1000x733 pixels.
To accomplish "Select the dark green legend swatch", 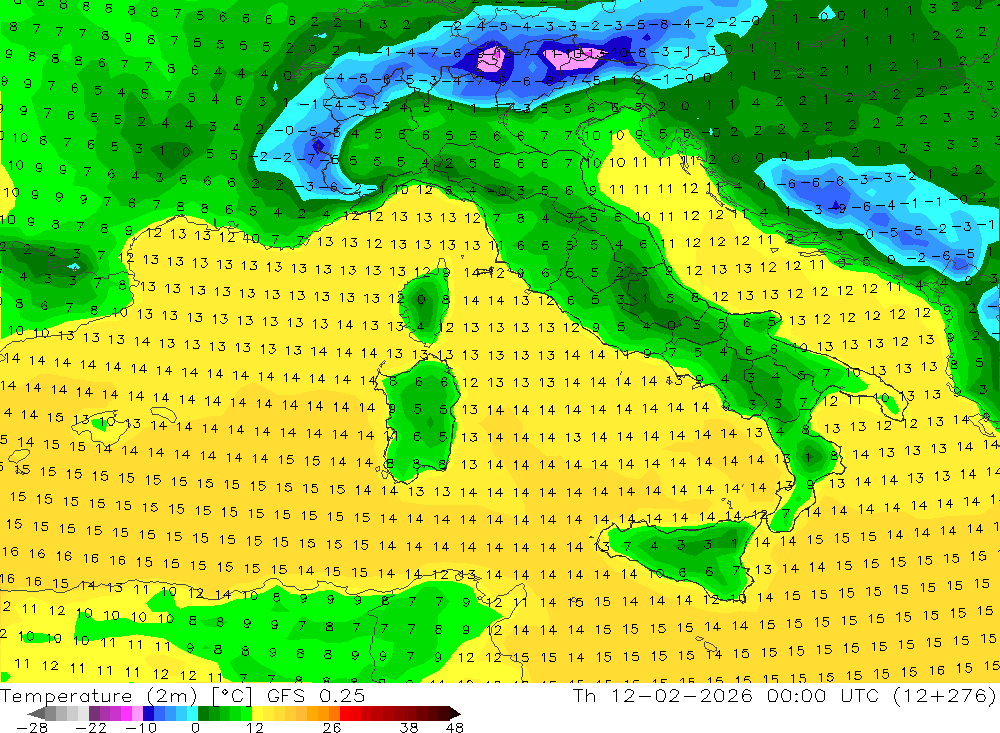I will tap(203, 713).
